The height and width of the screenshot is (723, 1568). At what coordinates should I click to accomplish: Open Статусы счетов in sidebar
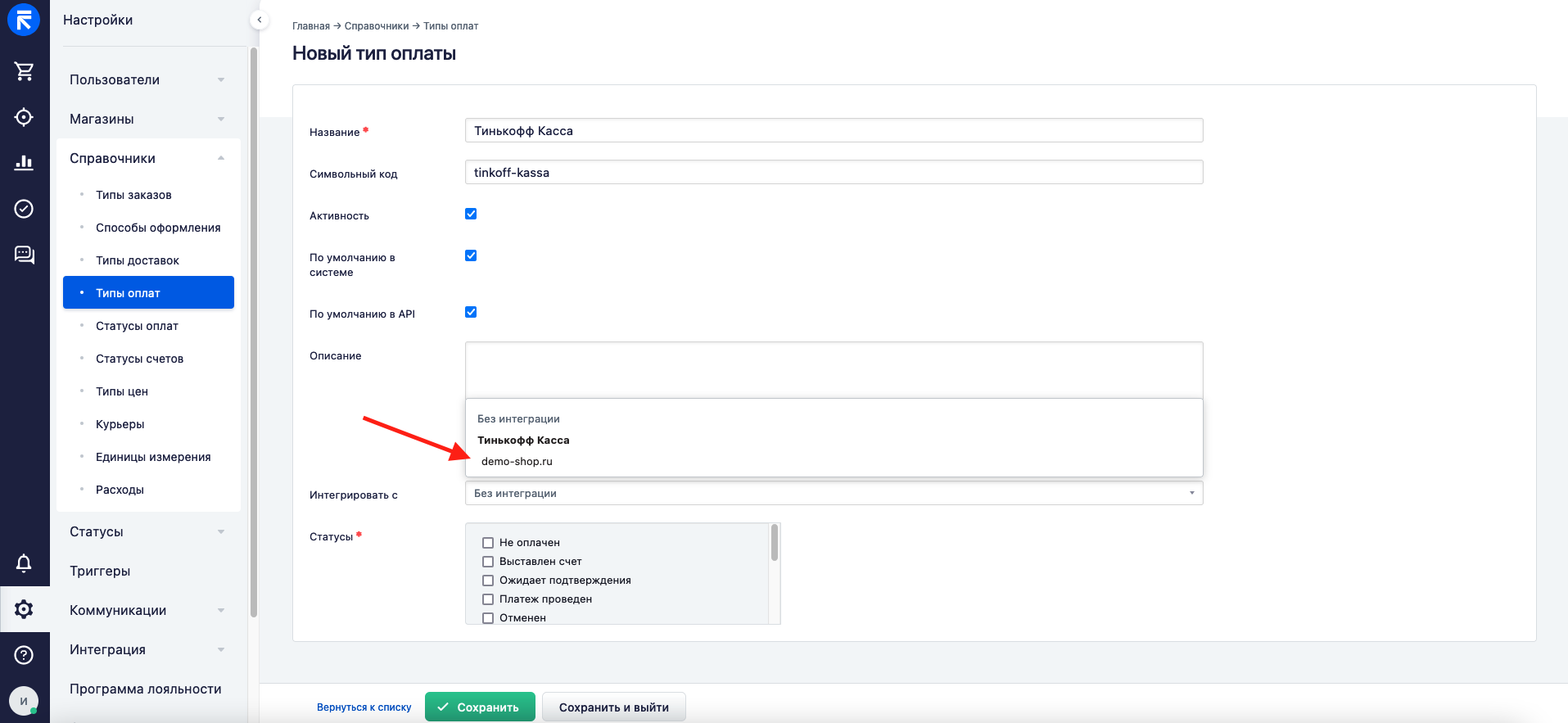139,359
